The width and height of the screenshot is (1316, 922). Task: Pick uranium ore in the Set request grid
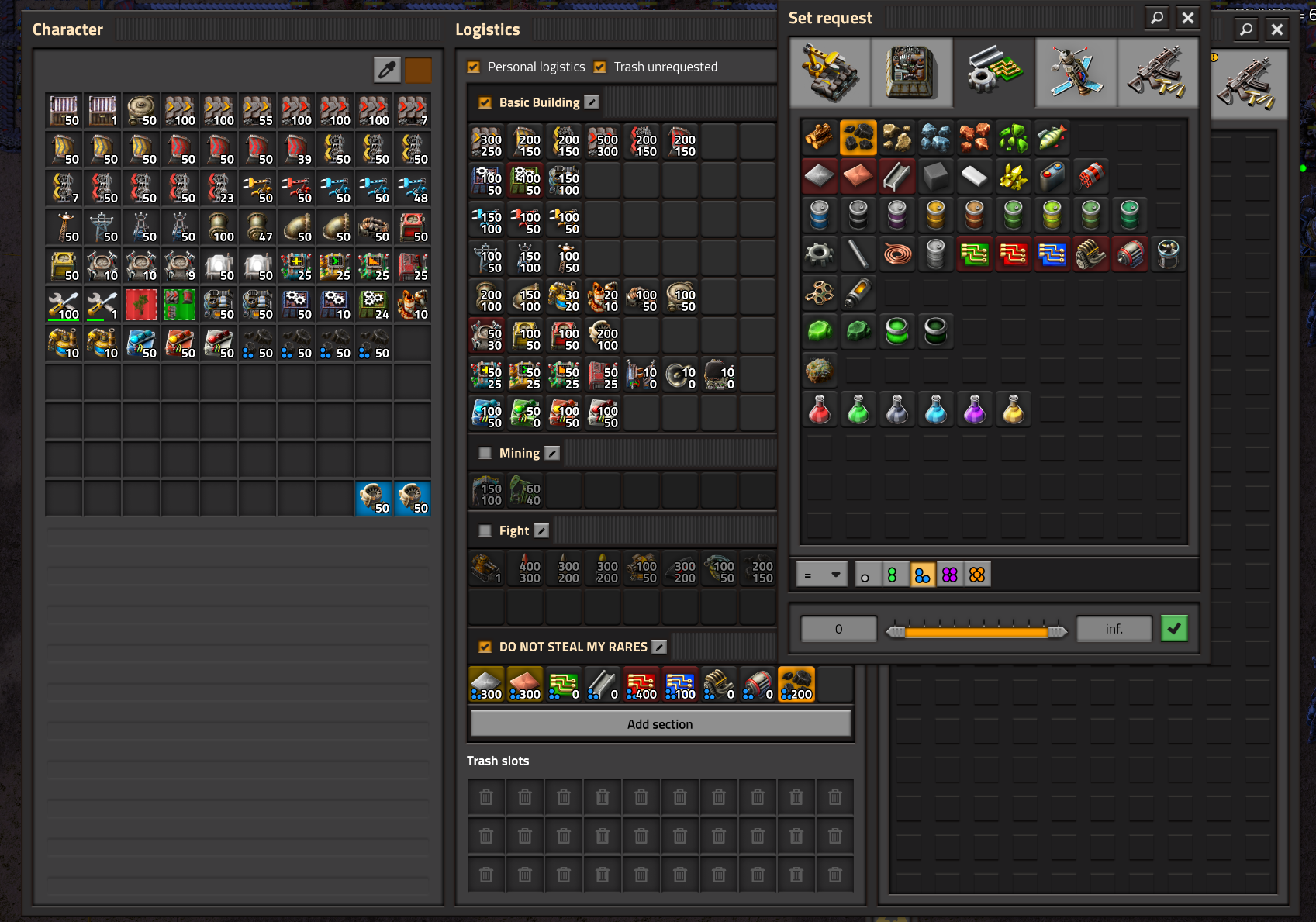(1014, 138)
